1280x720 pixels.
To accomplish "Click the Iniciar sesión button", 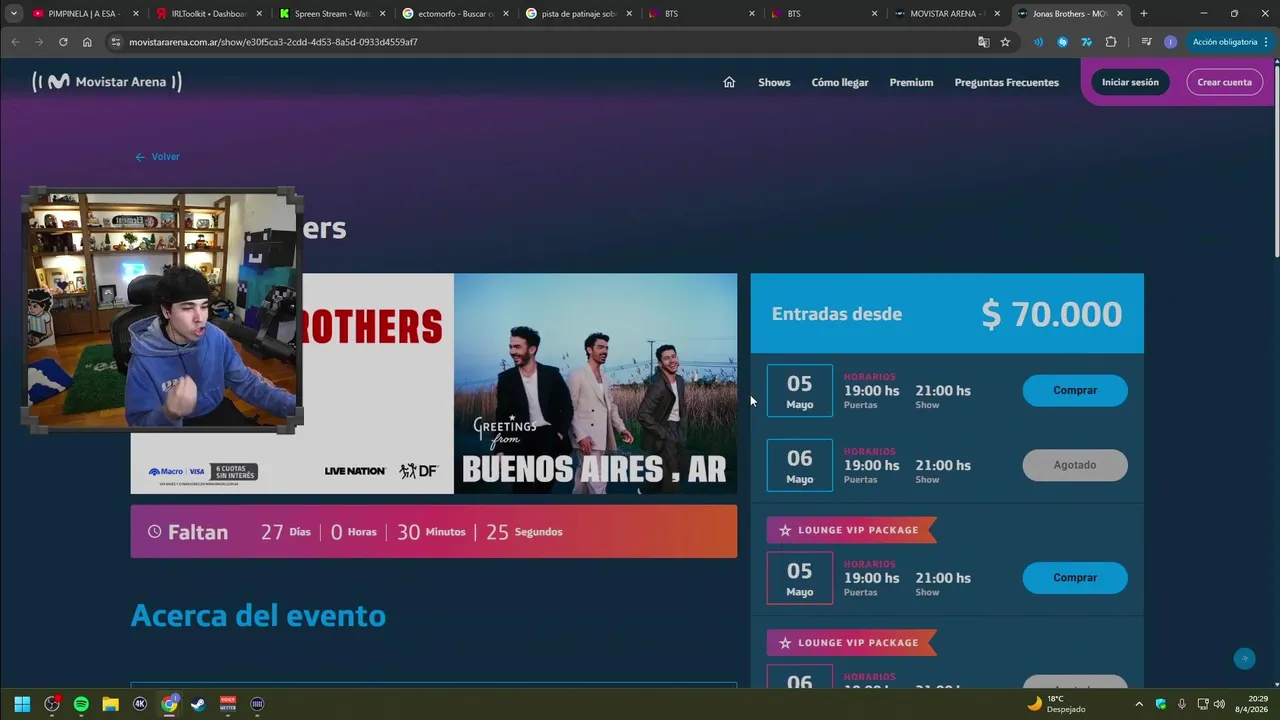I will [1130, 82].
